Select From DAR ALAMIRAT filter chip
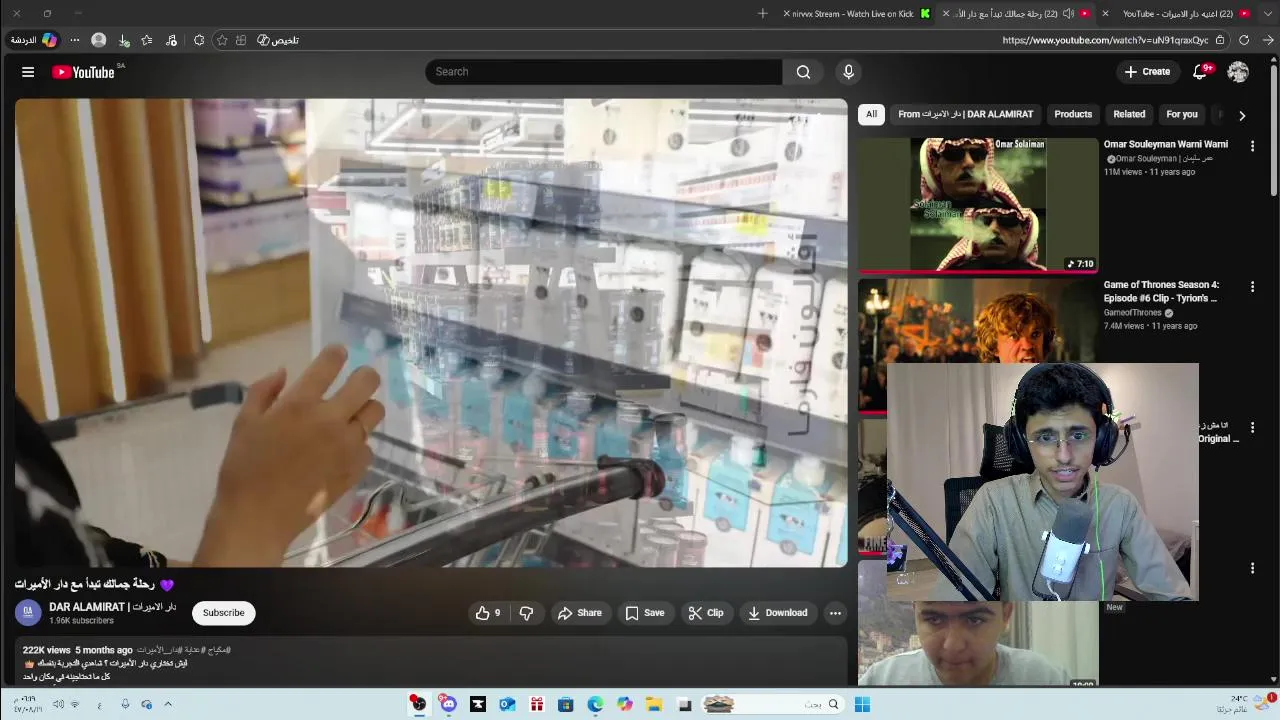The height and width of the screenshot is (720, 1280). click(x=965, y=114)
